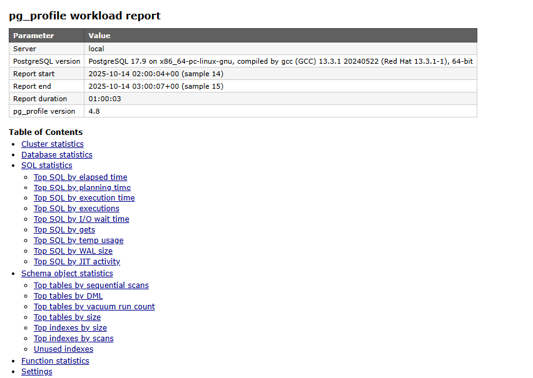Open Top SQL by planning time
The image size is (533, 378).
click(82, 188)
